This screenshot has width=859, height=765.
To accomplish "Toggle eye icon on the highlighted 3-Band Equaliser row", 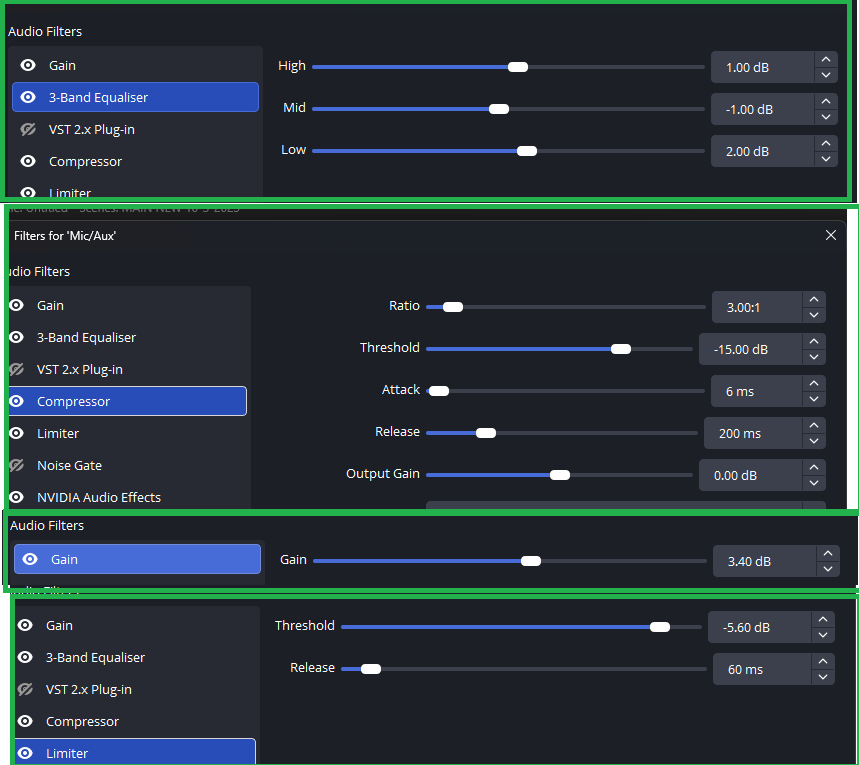I will click(x=28, y=97).
